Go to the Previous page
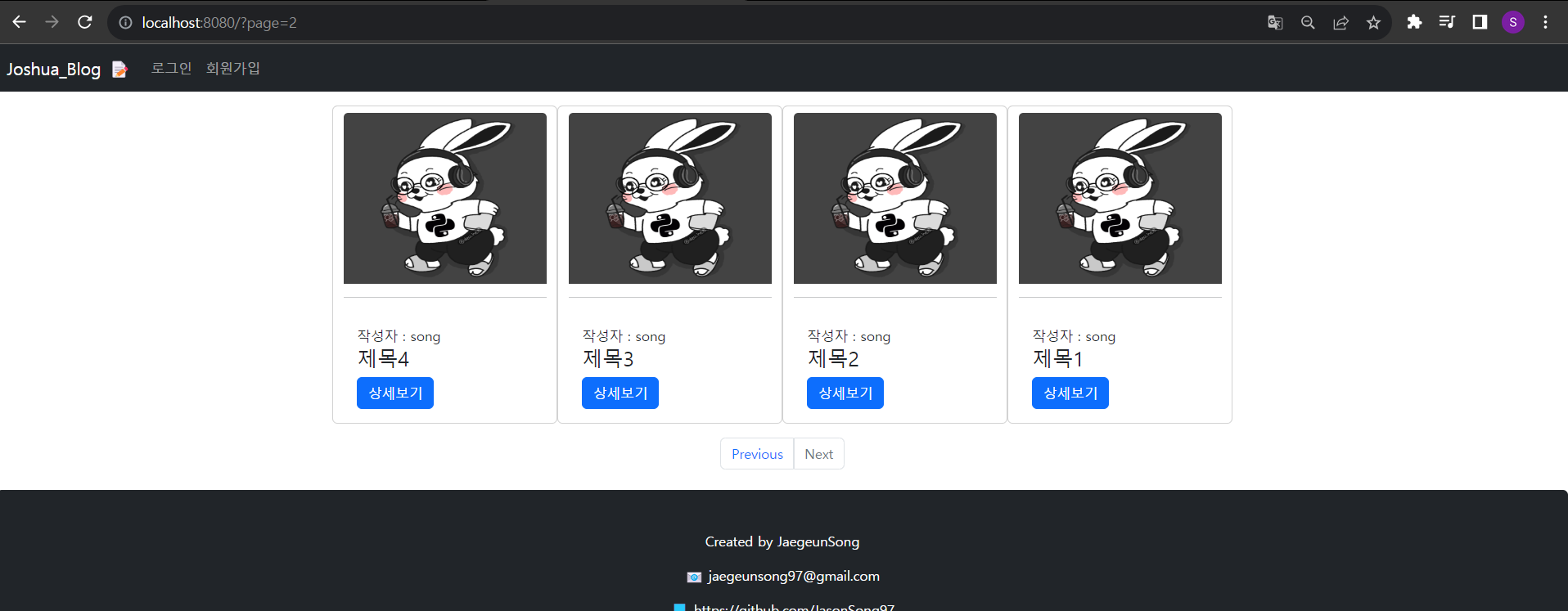Image resolution: width=1568 pixels, height=611 pixels. [757, 454]
